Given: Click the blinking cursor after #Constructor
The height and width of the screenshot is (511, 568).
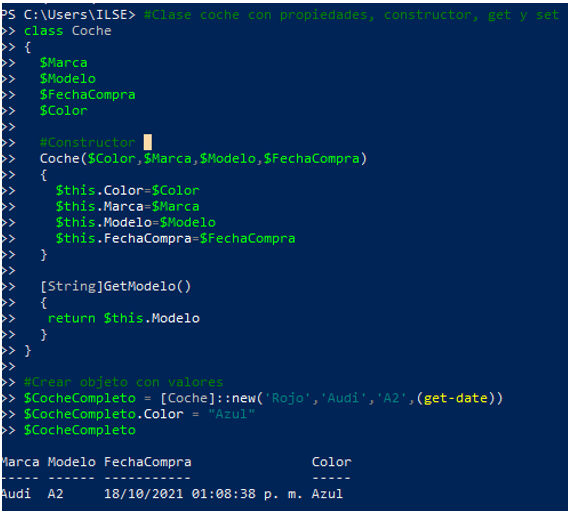Looking at the screenshot, I should 148,142.
